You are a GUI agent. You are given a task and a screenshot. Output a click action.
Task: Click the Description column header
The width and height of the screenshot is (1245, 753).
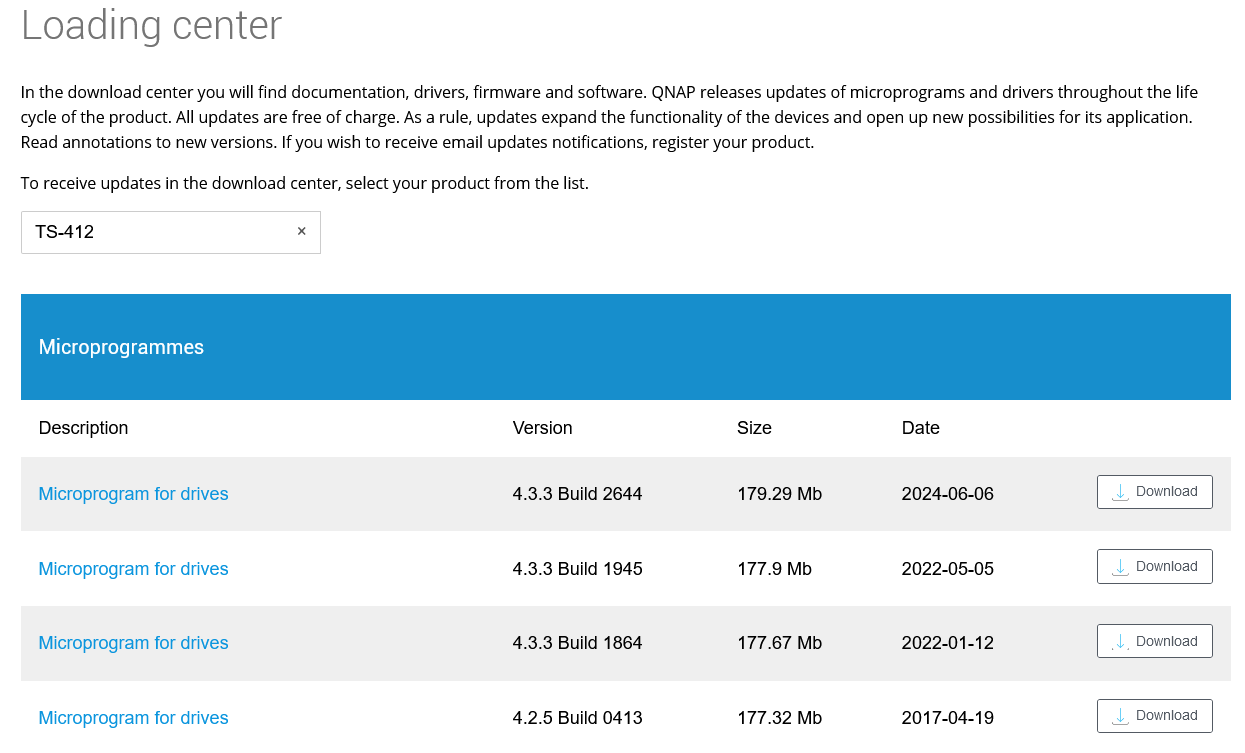coord(83,428)
